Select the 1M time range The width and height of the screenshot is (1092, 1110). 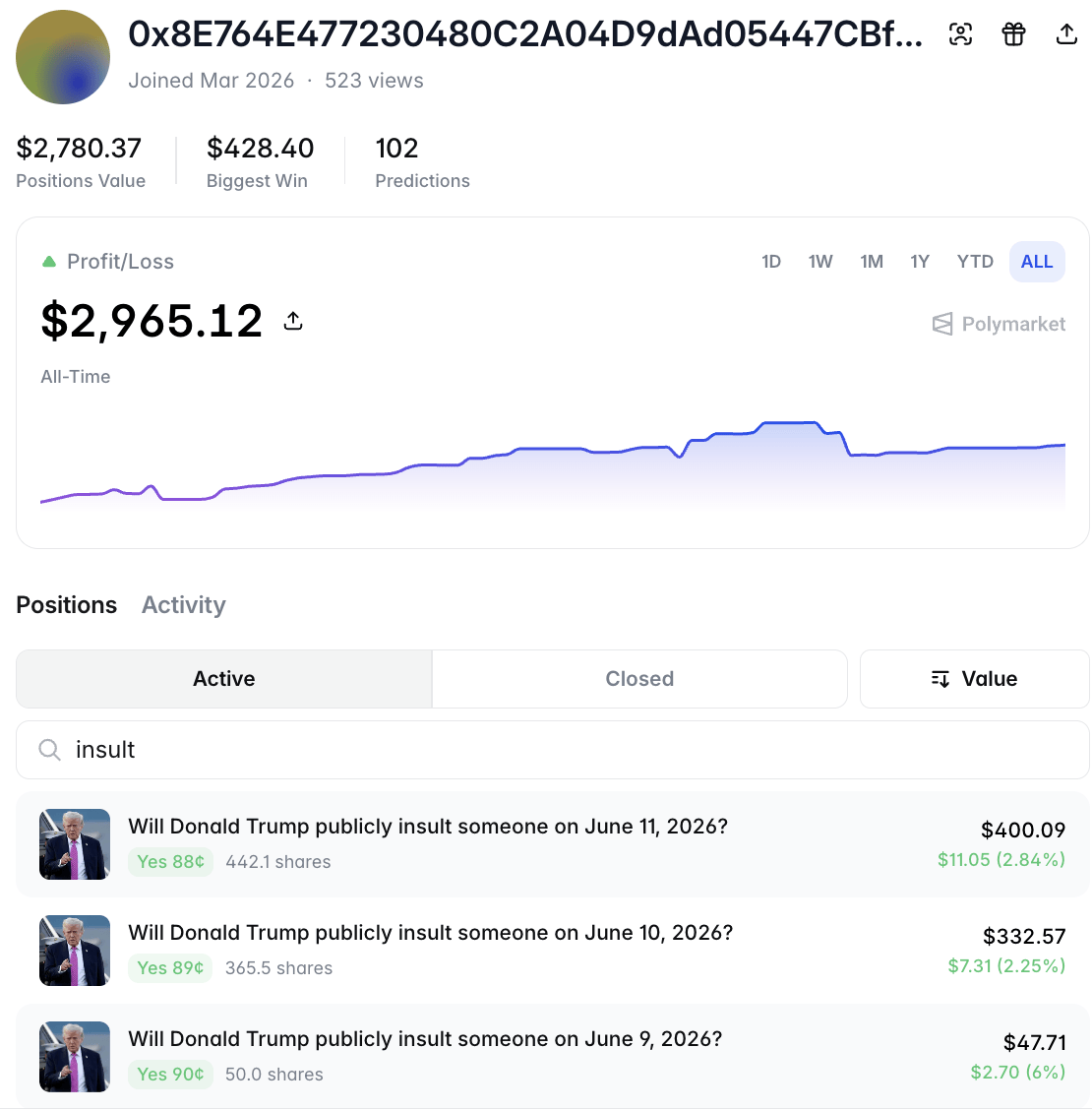point(872,262)
